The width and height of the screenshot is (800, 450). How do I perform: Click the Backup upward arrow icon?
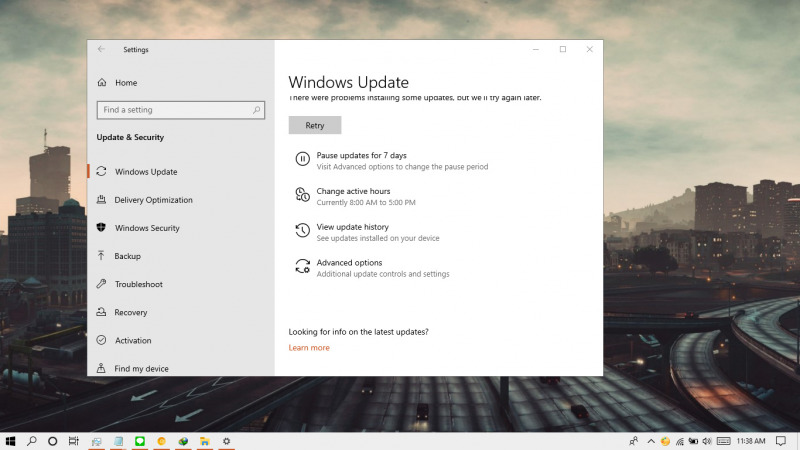(x=101, y=256)
